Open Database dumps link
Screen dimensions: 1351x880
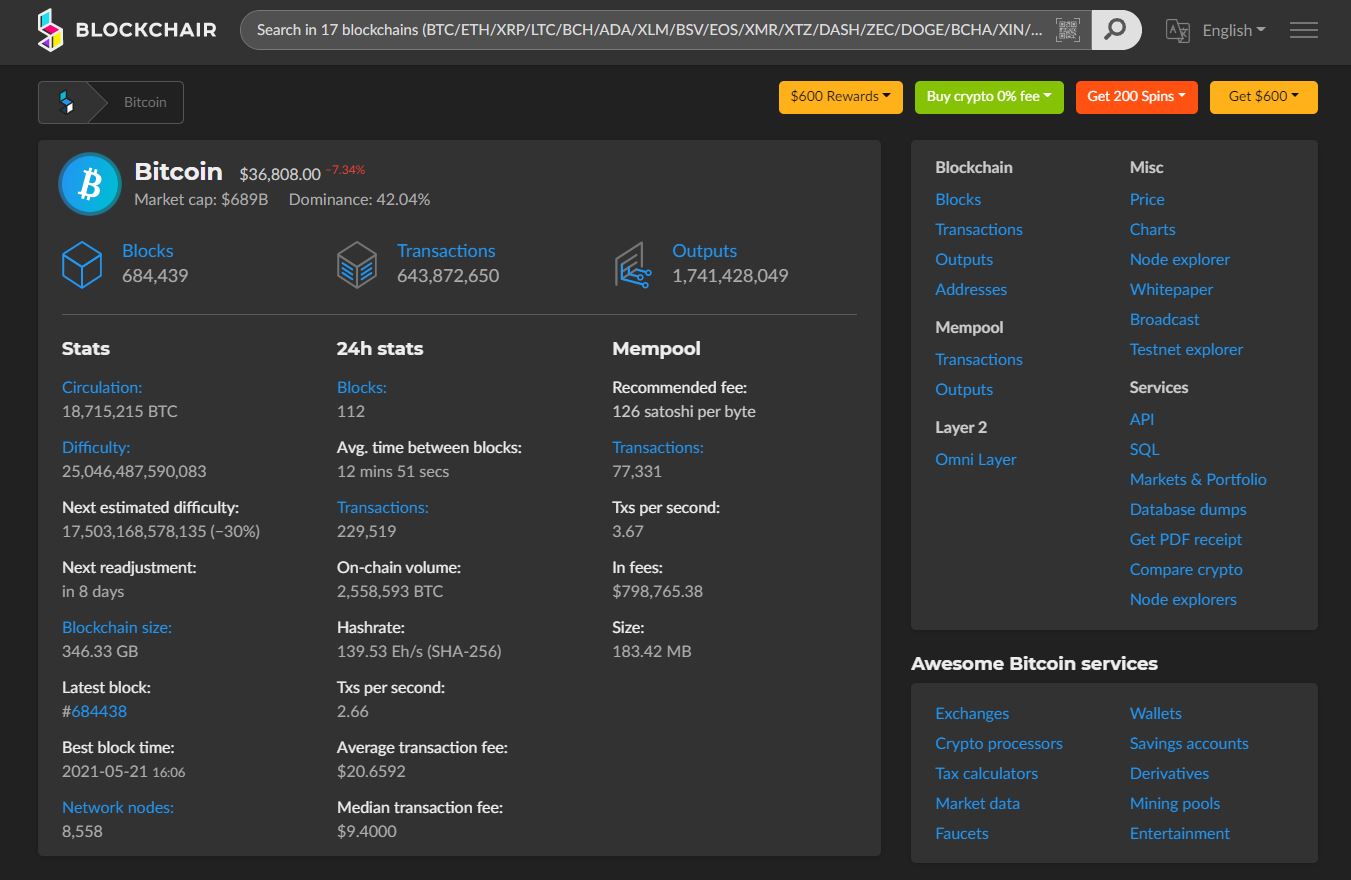[1188, 509]
